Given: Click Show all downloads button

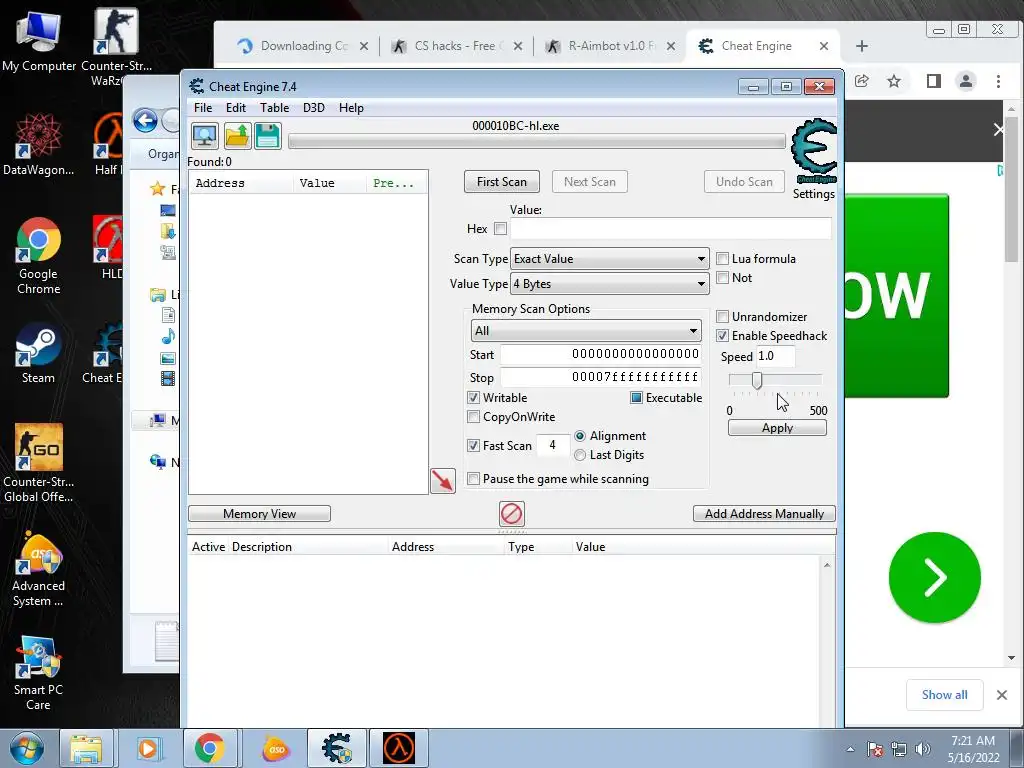Looking at the screenshot, I should 944,695.
